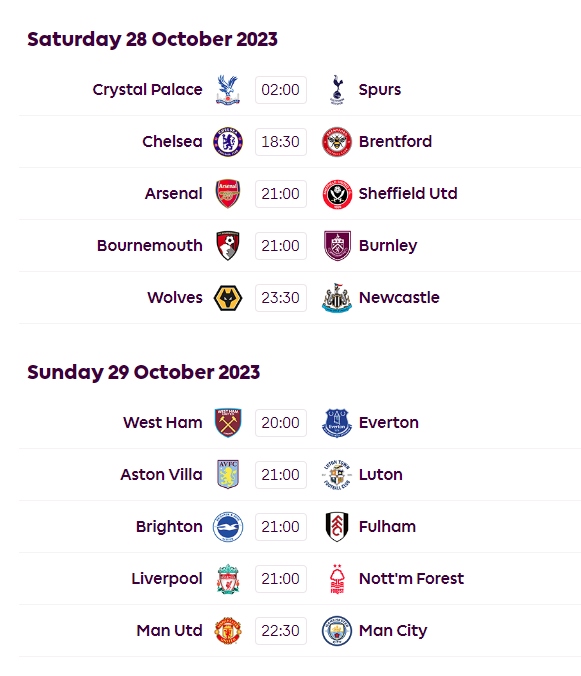Click the Bournemouth team name
Screen dimensions: 581x676
[150, 246]
